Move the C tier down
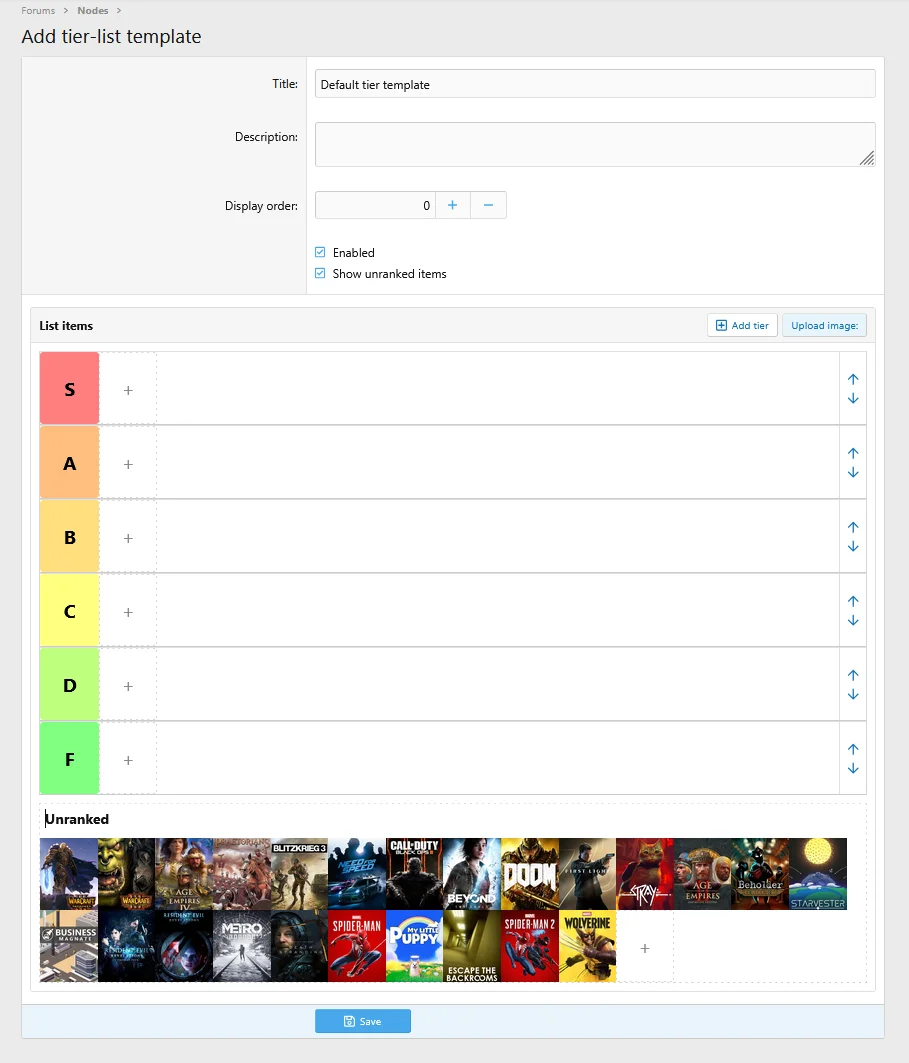Image resolution: width=909 pixels, height=1063 pixels. click(x=853, y=620)
